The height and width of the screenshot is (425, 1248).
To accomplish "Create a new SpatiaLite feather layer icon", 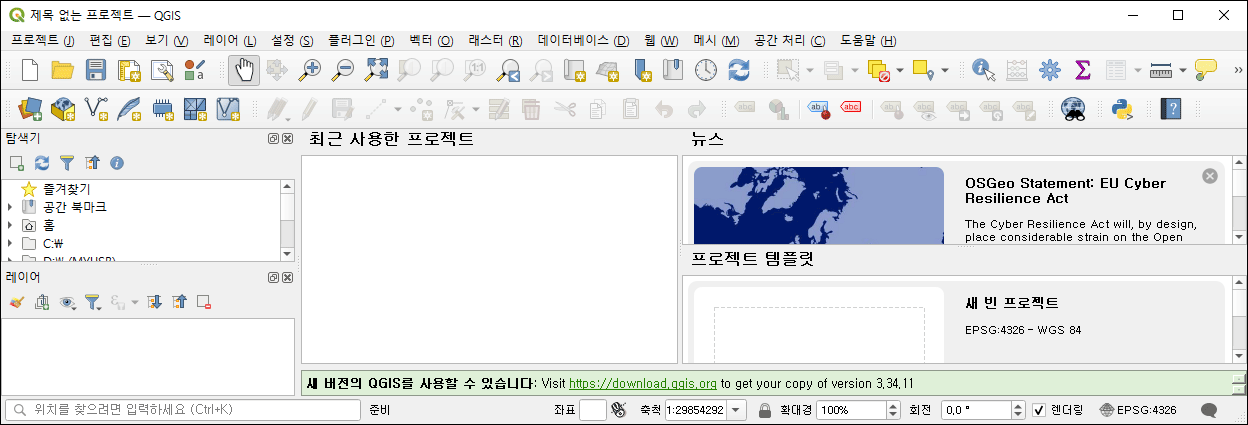I will pyautogui.click(x=129, y=108).
